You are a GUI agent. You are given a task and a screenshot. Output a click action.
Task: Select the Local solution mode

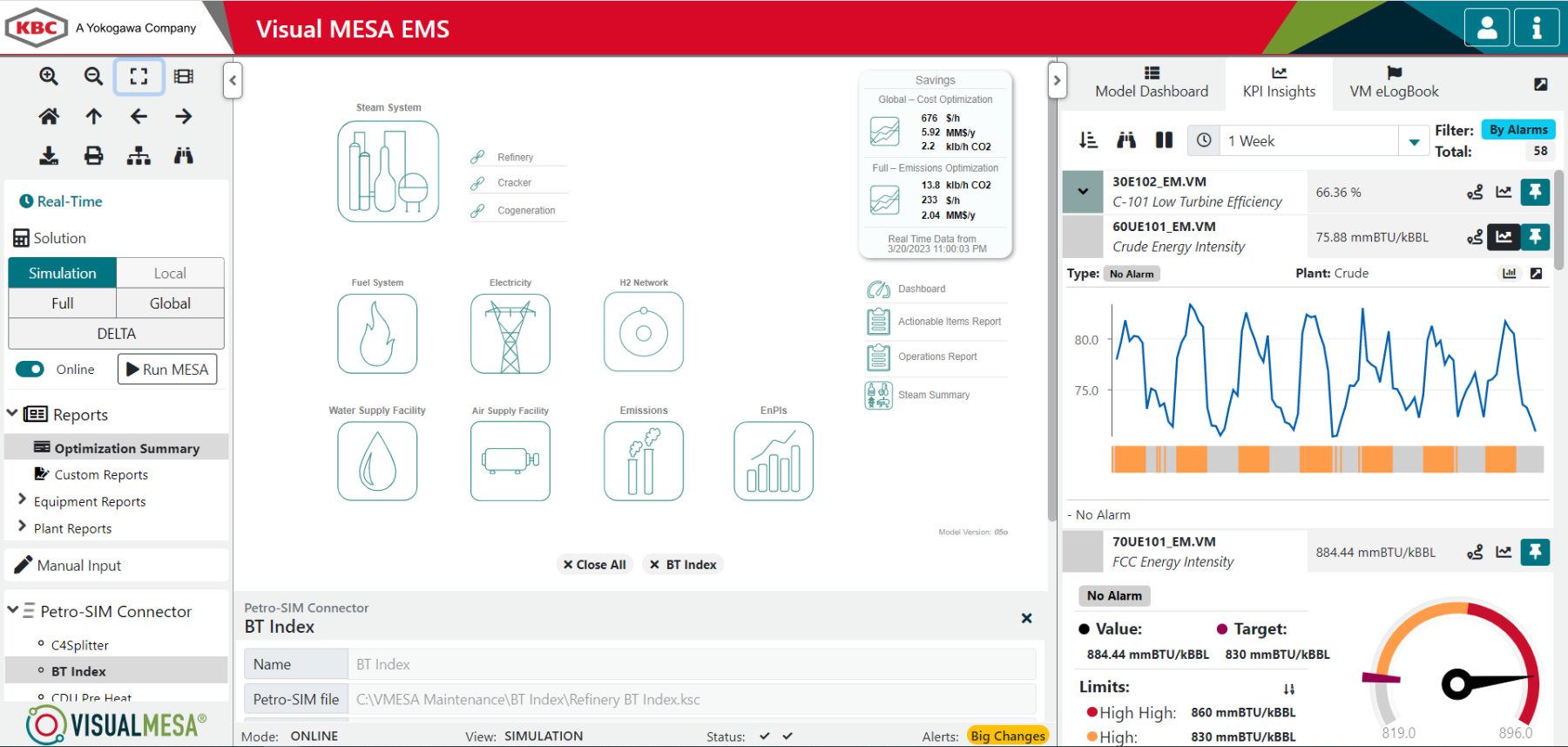coord(170,273)
